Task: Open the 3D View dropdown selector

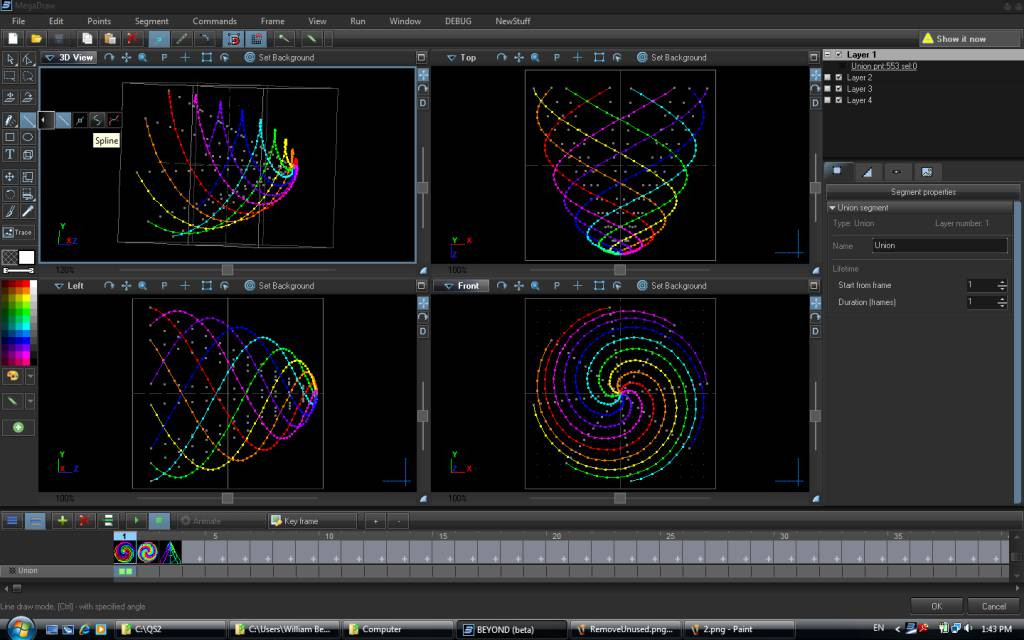Action: 69,58
